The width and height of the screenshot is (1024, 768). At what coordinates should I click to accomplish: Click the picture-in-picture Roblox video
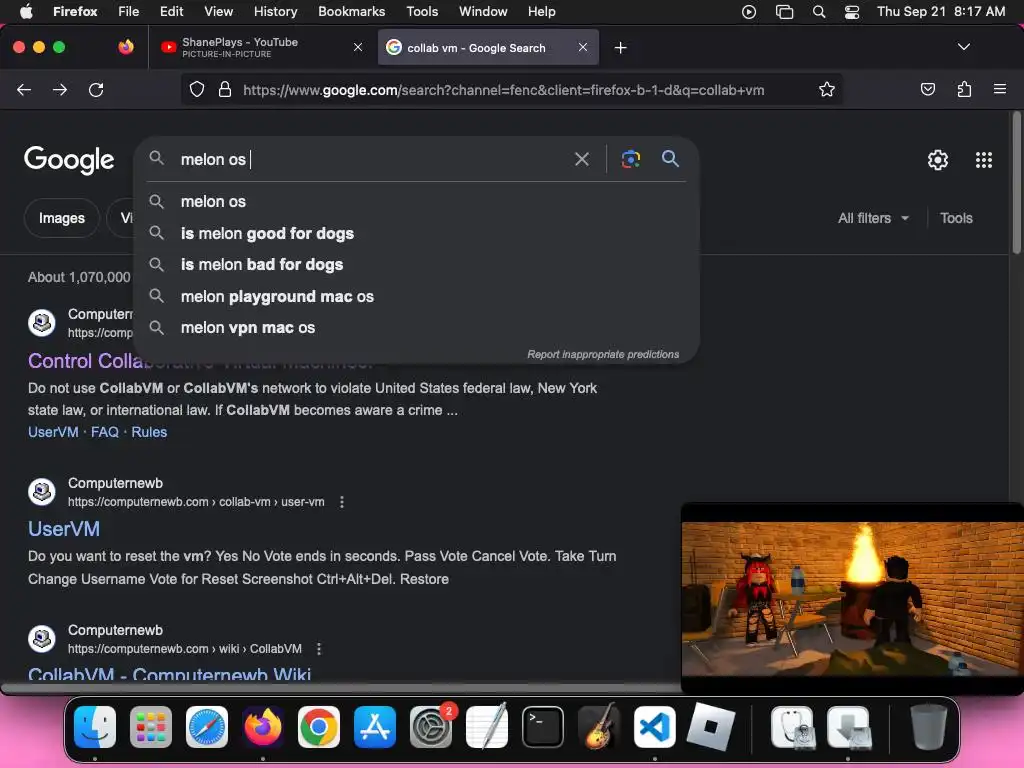point(852,598)
